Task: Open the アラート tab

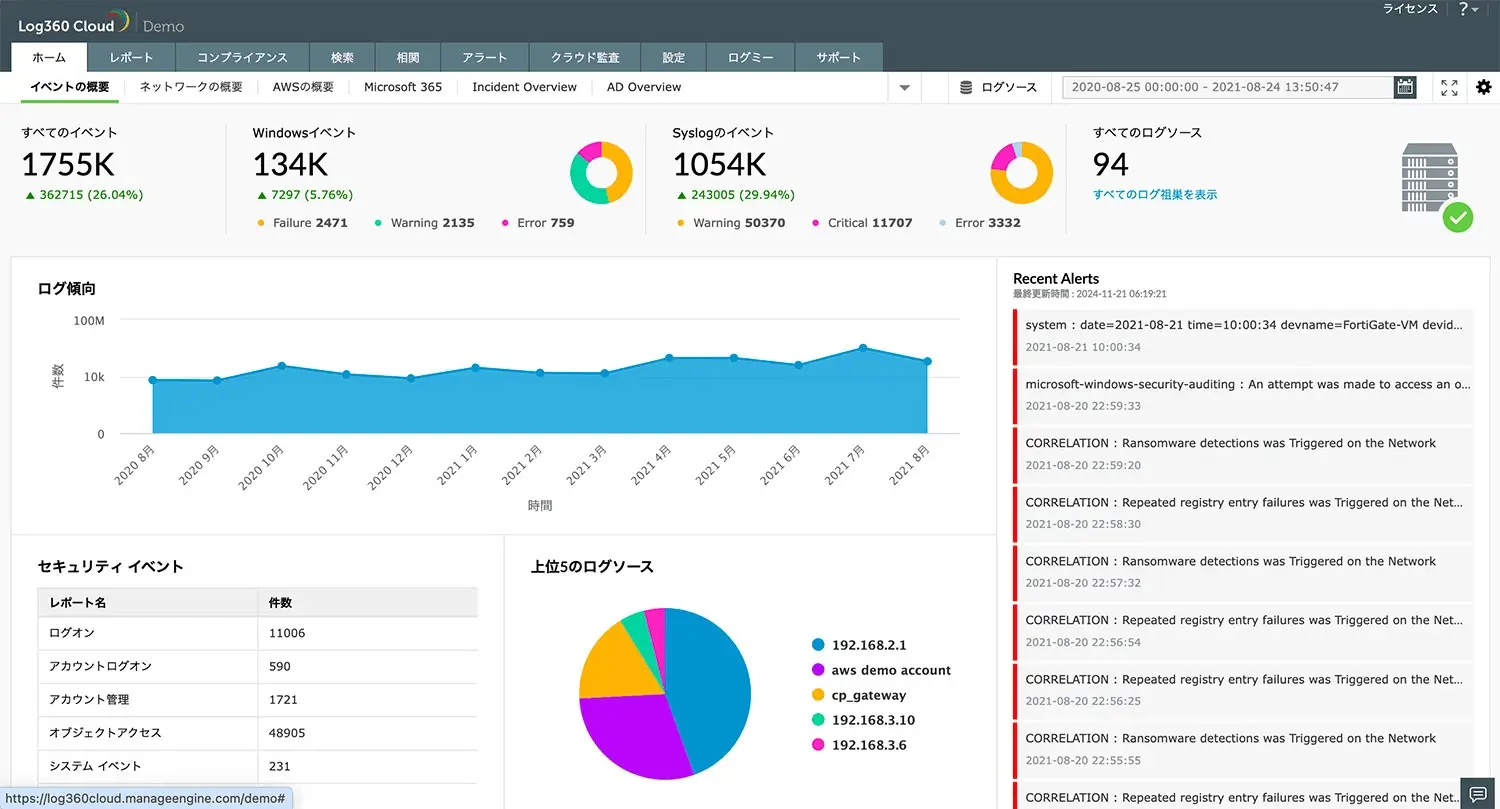Action: [485, 57]
